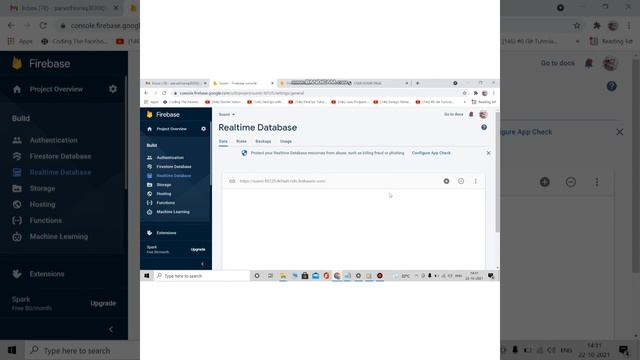The height and width of the screenshot is (360, 640).
Task: Click Upgrade in the background window sidebar
Action: 103,303
